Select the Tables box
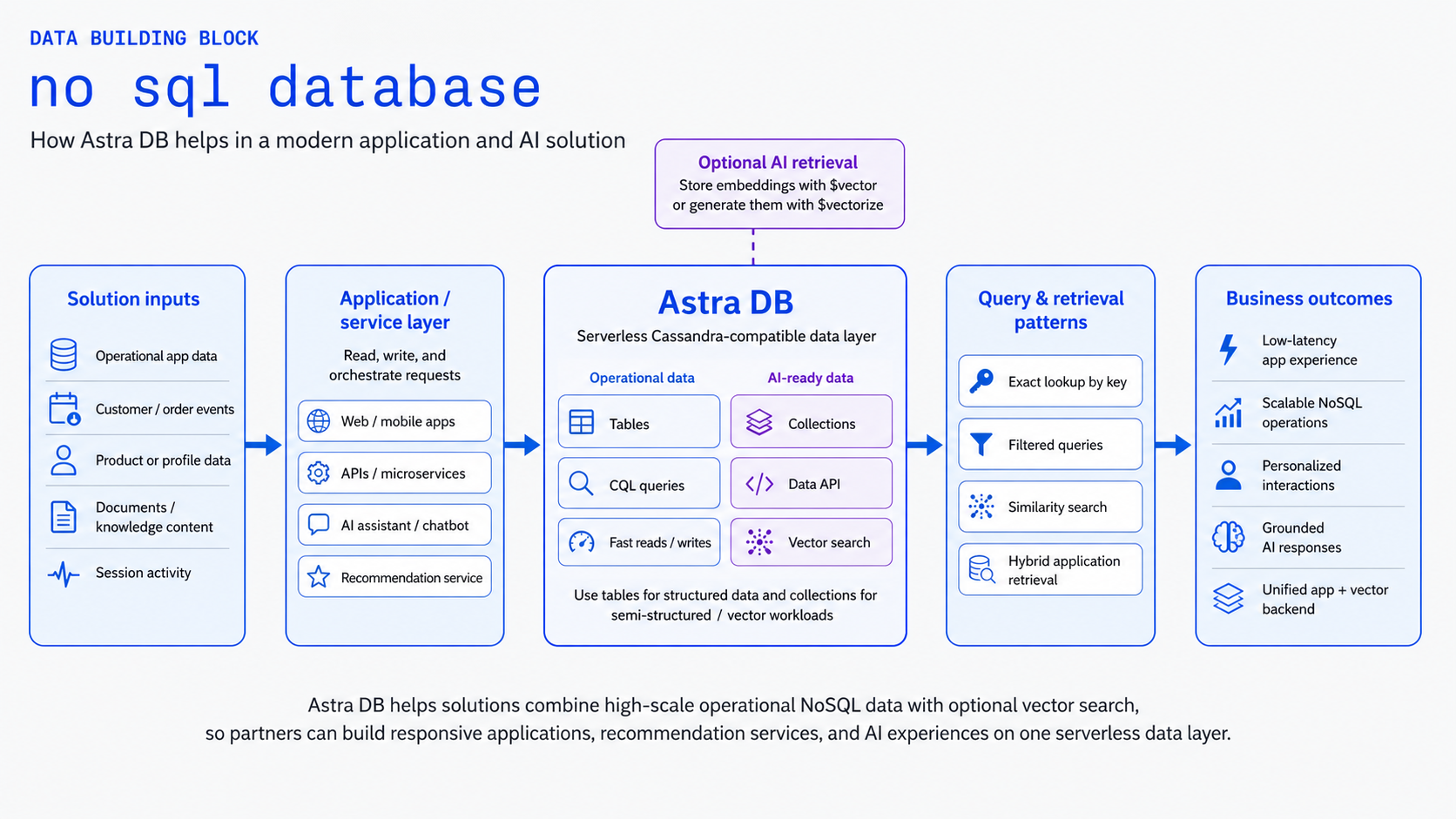Image resolution: width=1456 pixels, height=819 pixels. [x=639, y=422]
